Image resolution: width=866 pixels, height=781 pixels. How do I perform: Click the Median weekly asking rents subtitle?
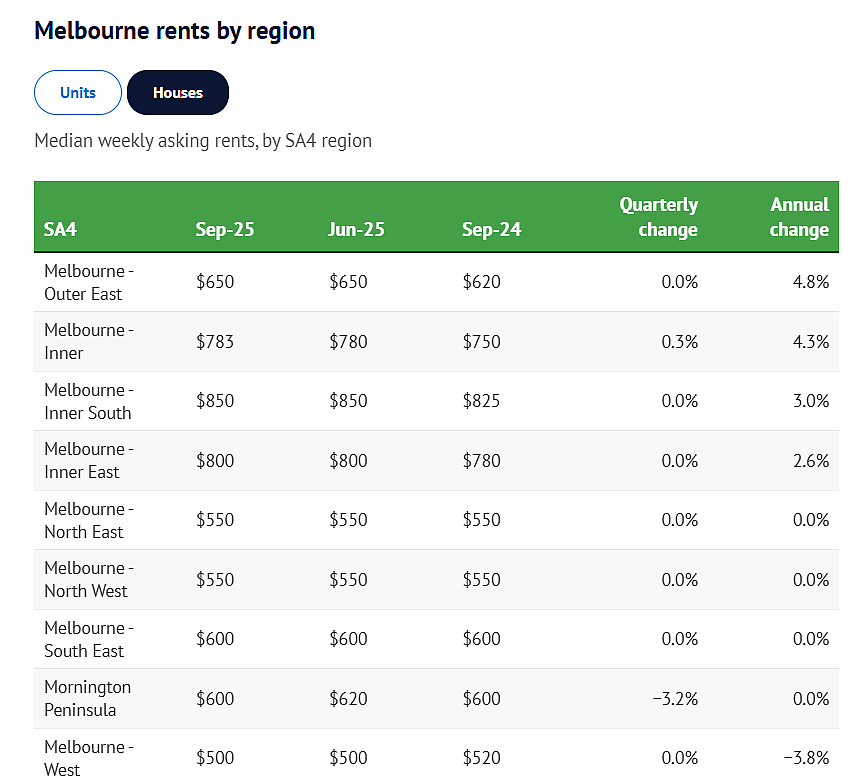coord(203,140)
